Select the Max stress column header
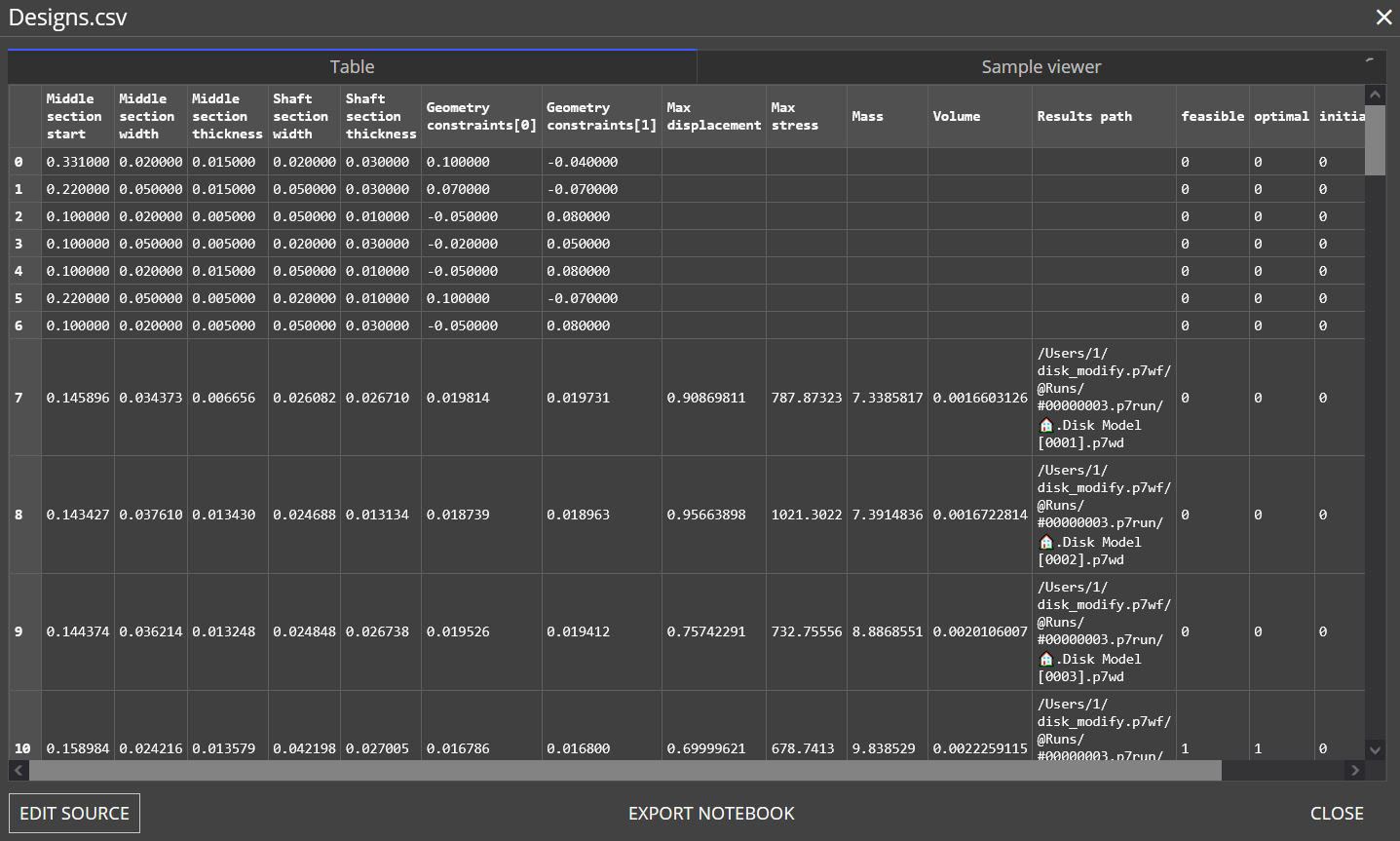The height and width of the screenshot is (841, 1400). (x=805, y=116)
